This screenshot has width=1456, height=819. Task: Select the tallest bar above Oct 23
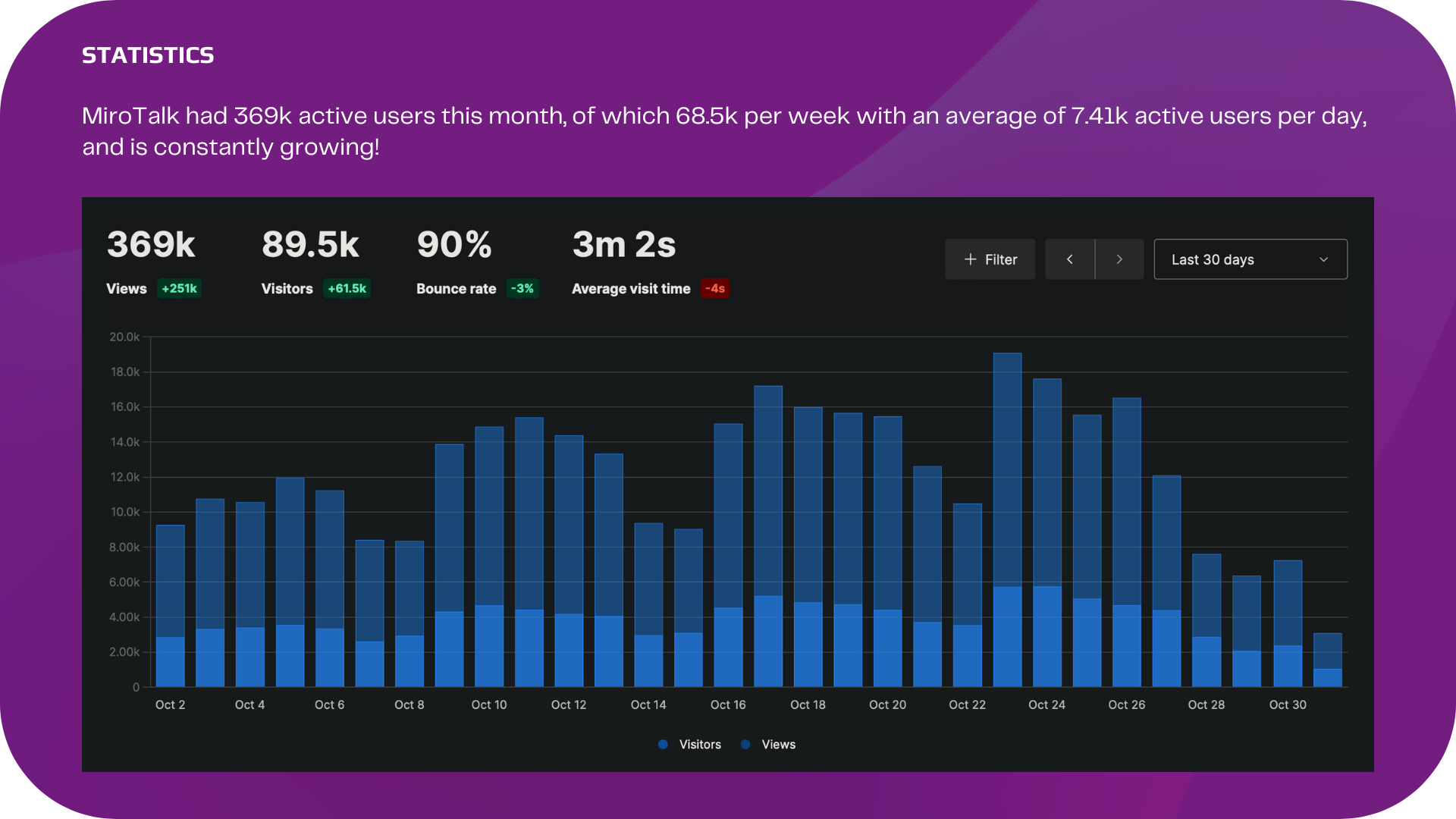click(1007, 519)
